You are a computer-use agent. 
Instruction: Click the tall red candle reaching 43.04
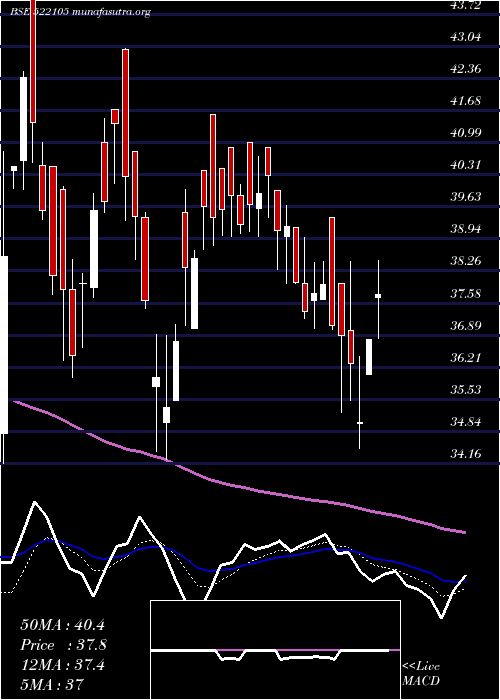126,112
